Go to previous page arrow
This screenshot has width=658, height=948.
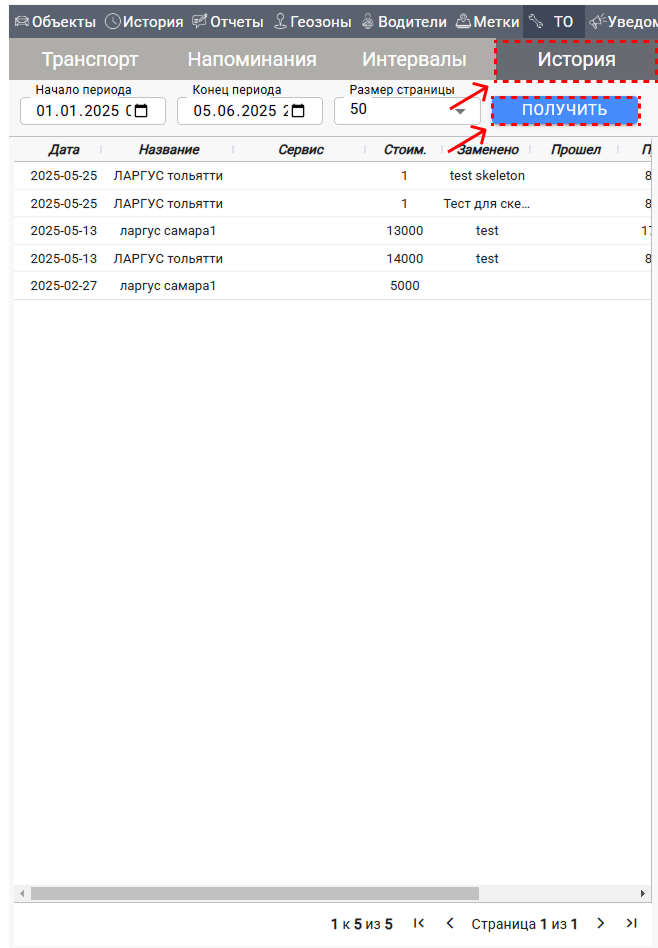click(x=450, y=923)
